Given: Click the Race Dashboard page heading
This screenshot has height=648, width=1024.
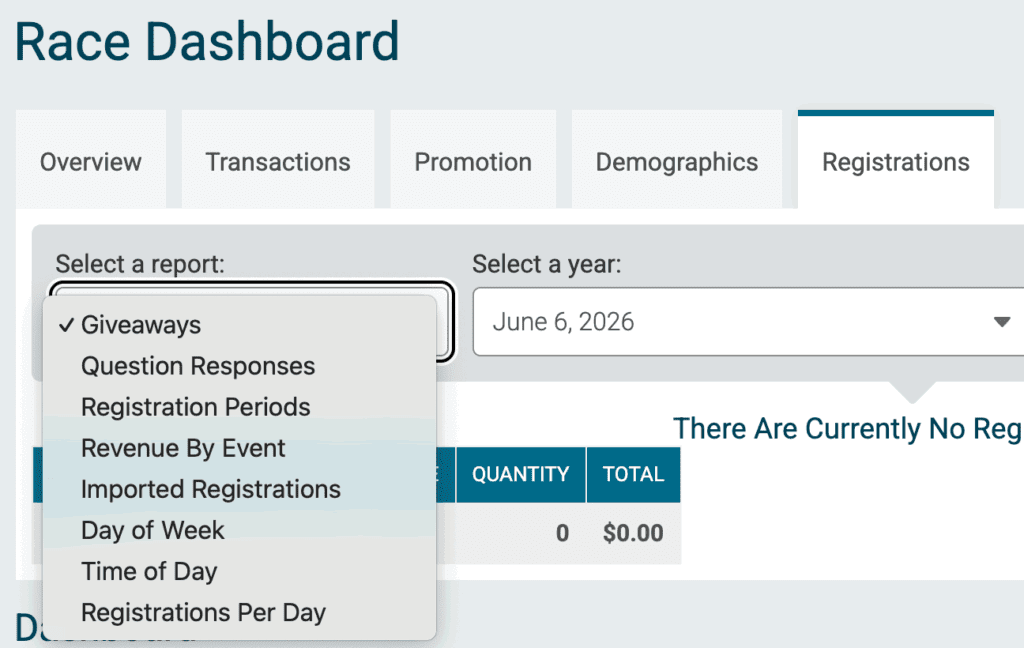Looking at the screenshot, I should (x=207, y=43).
